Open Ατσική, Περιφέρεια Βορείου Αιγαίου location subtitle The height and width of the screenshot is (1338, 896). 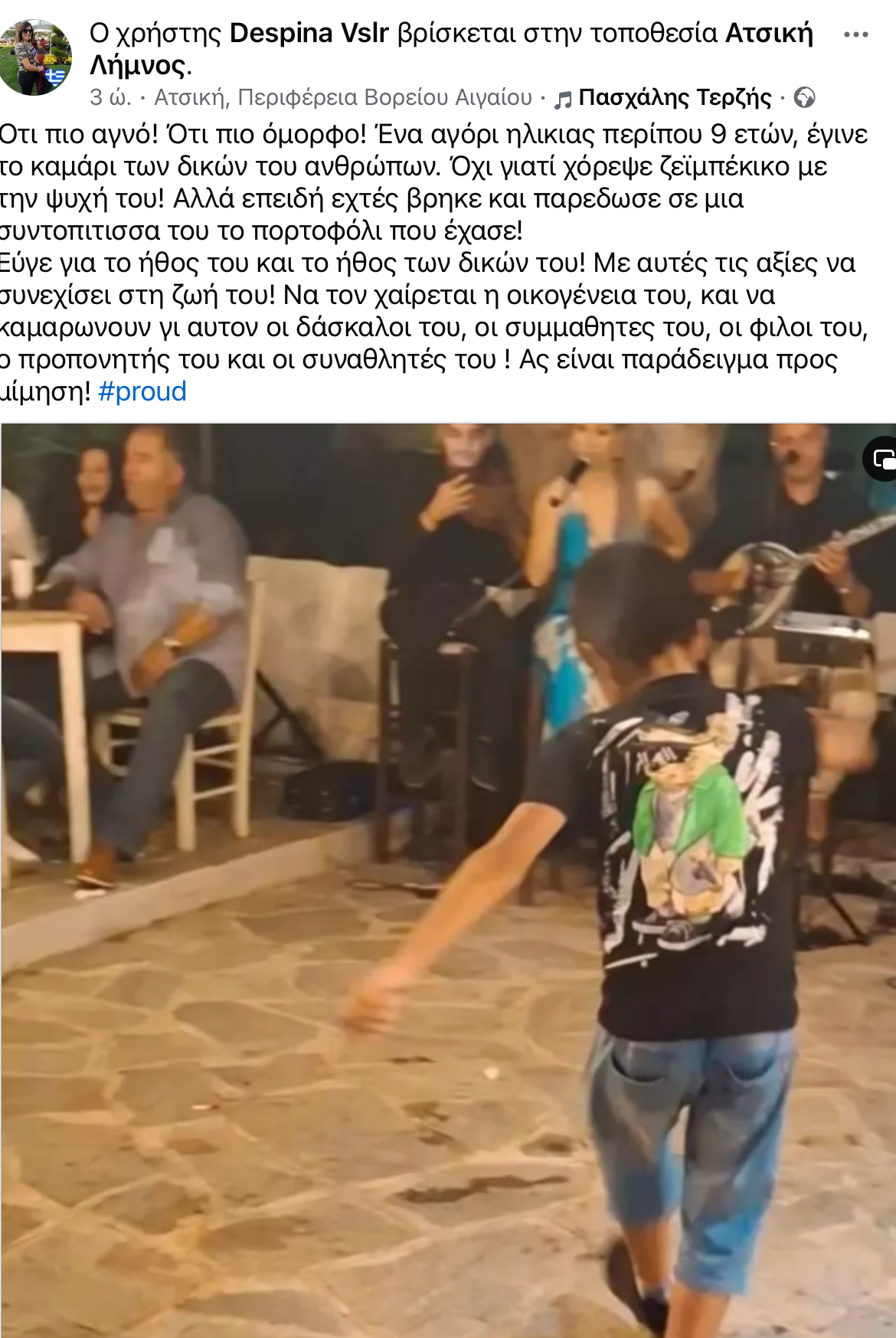tap(343, 98)
